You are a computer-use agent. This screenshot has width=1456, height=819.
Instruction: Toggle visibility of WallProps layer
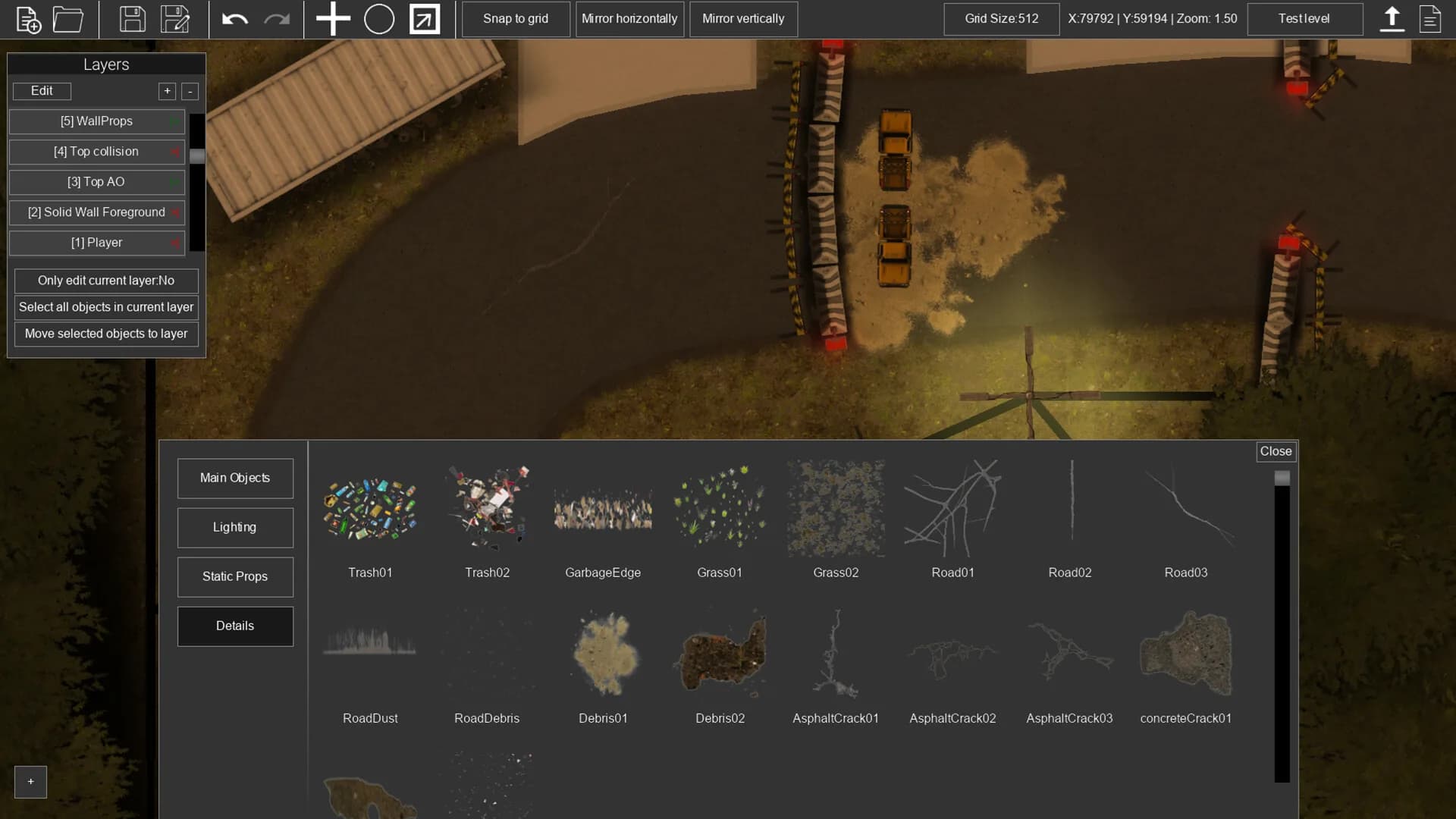point(174,121)
